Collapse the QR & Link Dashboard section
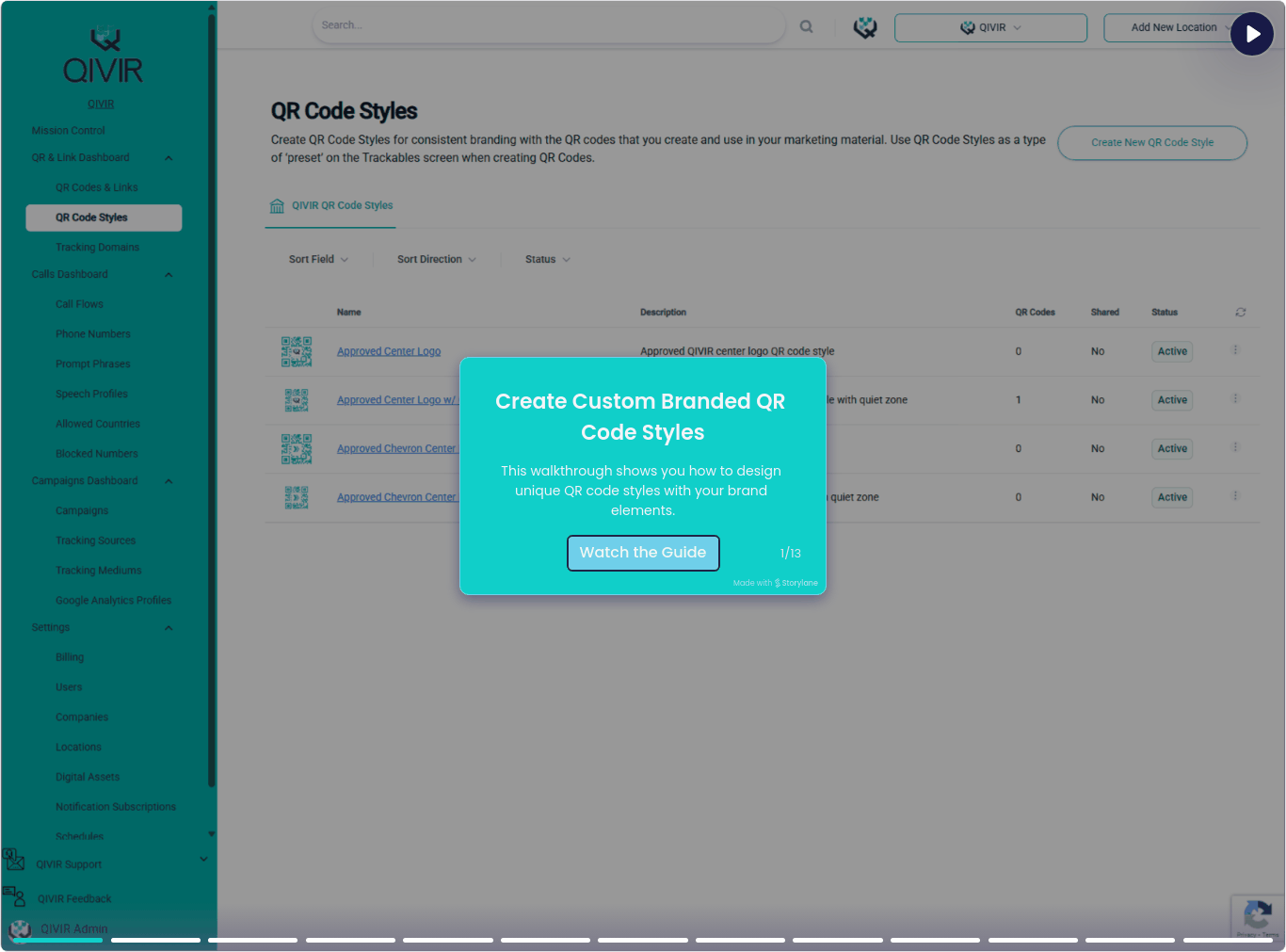1286x952 pixels. (169, 158)
